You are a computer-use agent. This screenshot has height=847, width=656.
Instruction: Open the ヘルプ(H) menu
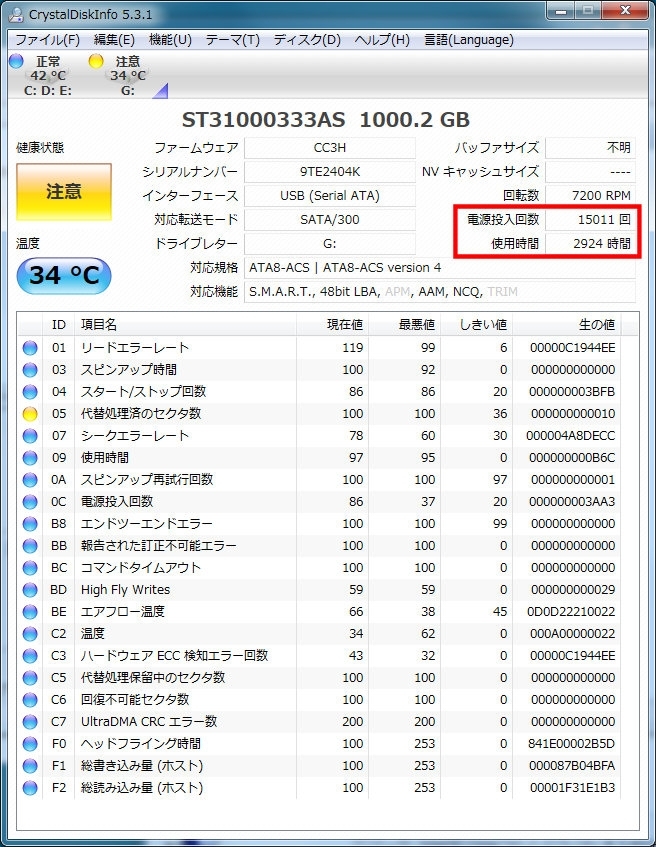(x=382, y=40)
